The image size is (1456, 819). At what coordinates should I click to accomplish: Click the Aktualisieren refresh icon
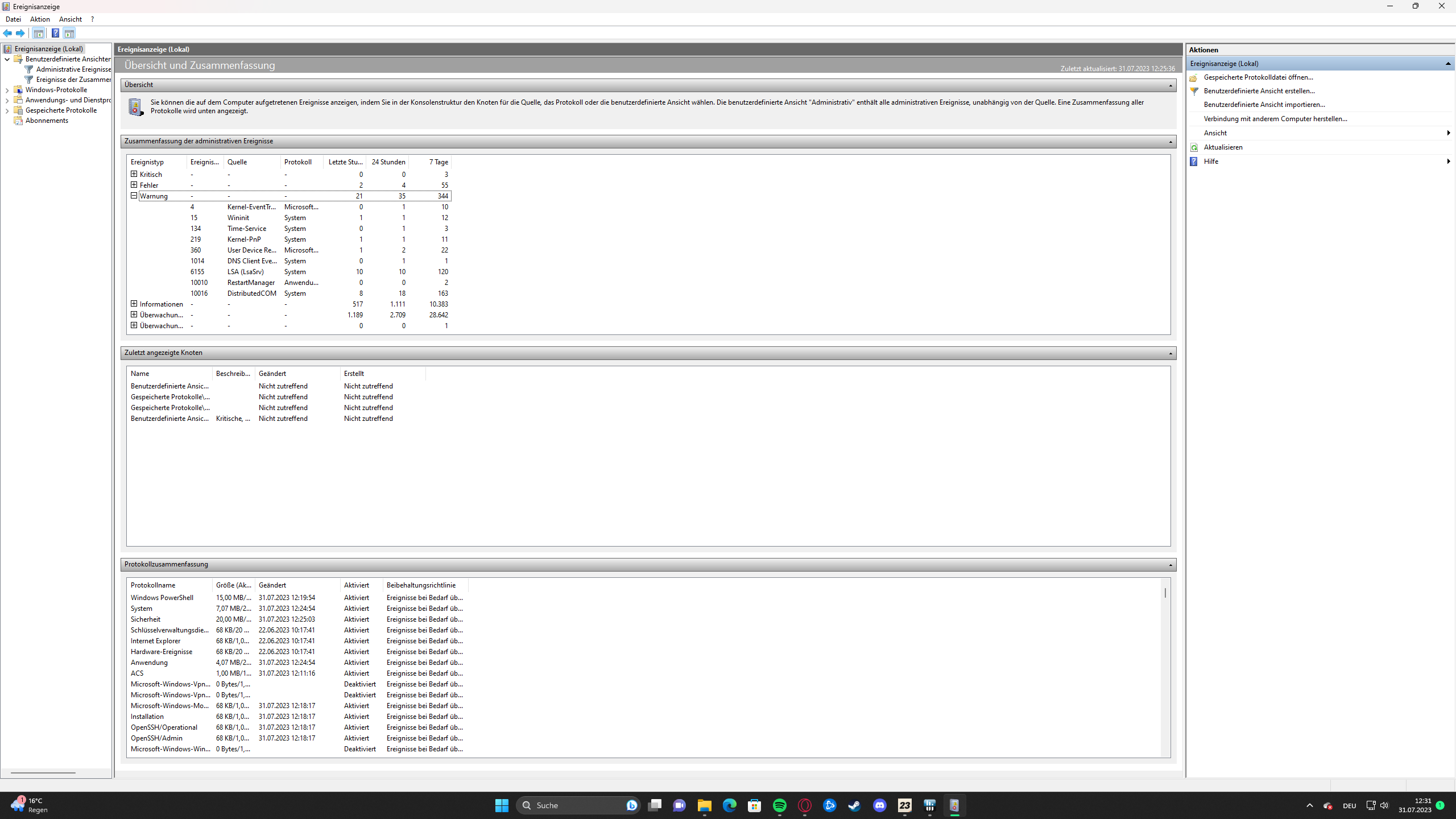pos(1194,147)
